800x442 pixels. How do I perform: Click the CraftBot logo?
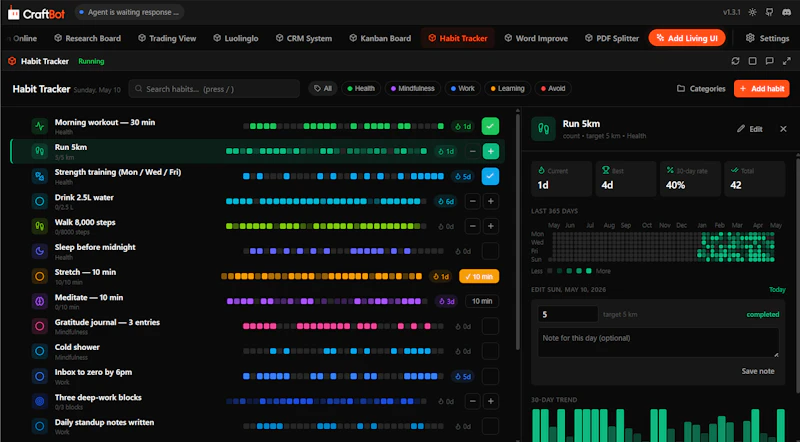click(x=36, y=13)
